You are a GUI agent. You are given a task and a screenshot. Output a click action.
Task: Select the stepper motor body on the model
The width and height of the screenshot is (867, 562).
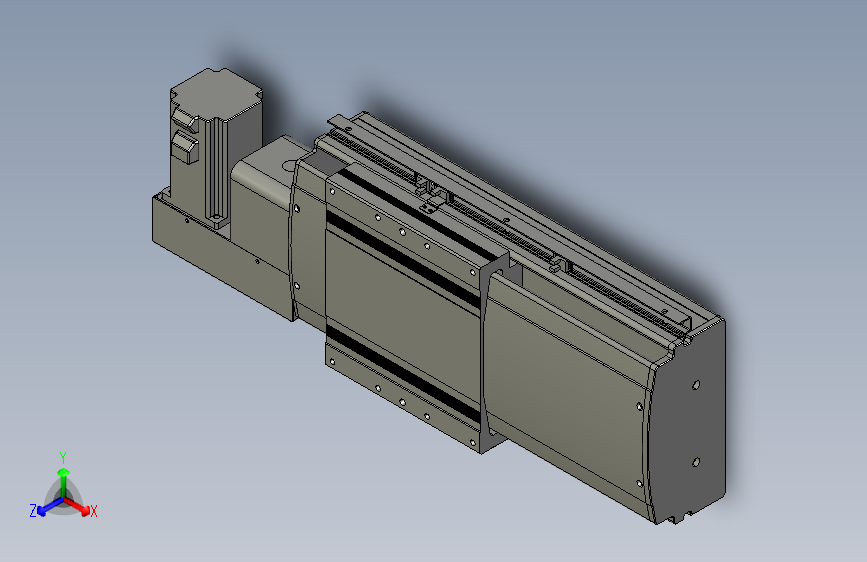coord(216,147)
